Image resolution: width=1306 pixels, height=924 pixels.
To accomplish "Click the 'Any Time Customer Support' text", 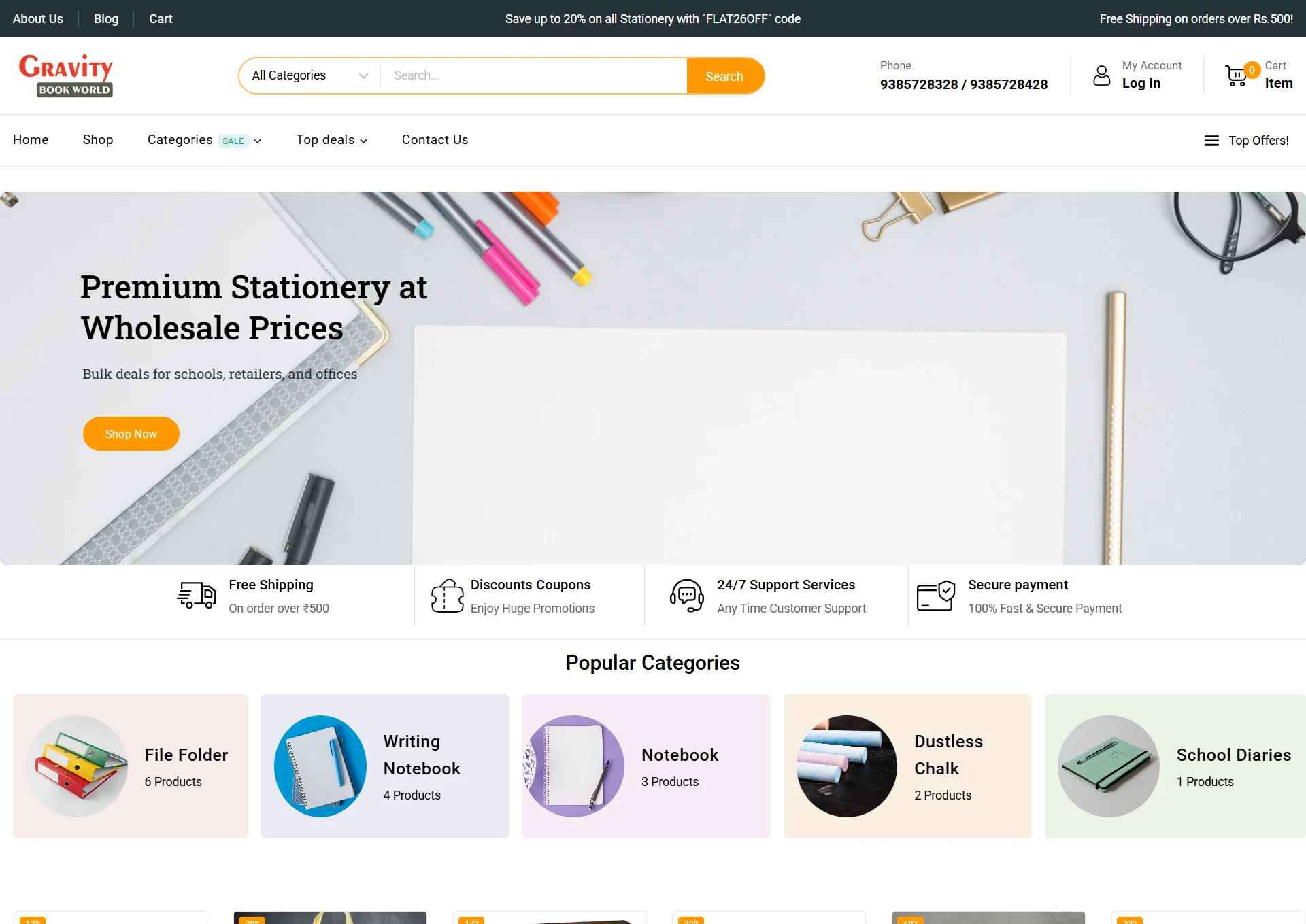I will [x=792, y=609].
